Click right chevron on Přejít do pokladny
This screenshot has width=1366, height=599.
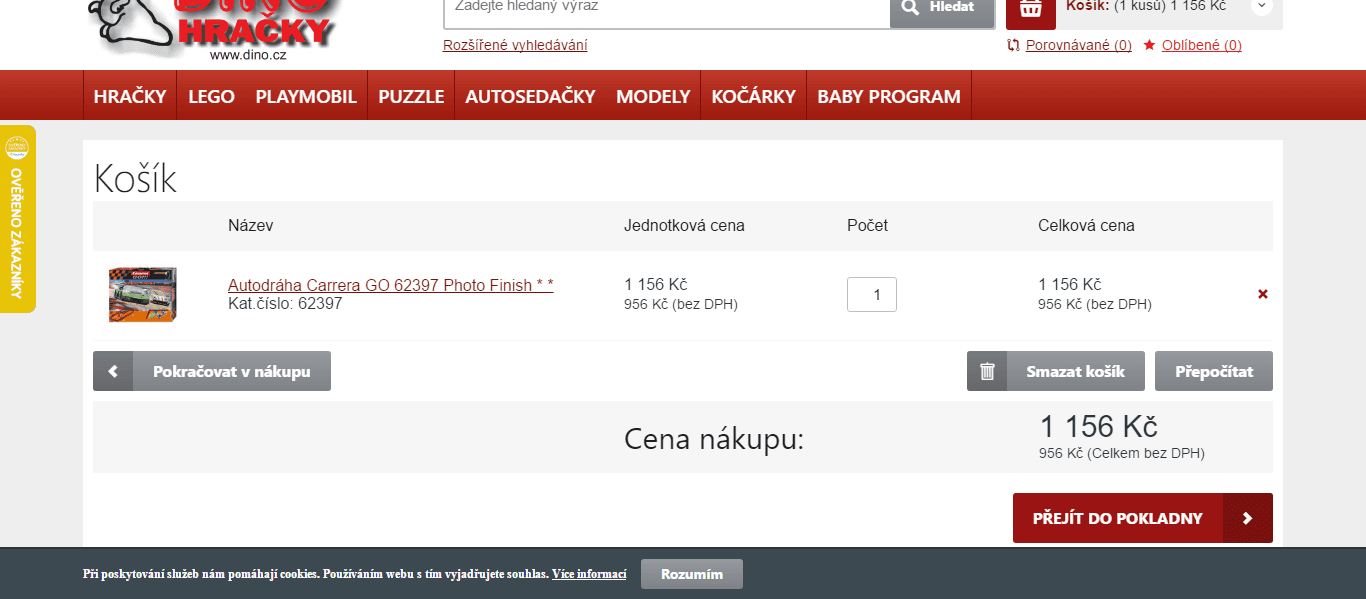click(x=1247, y=518)
